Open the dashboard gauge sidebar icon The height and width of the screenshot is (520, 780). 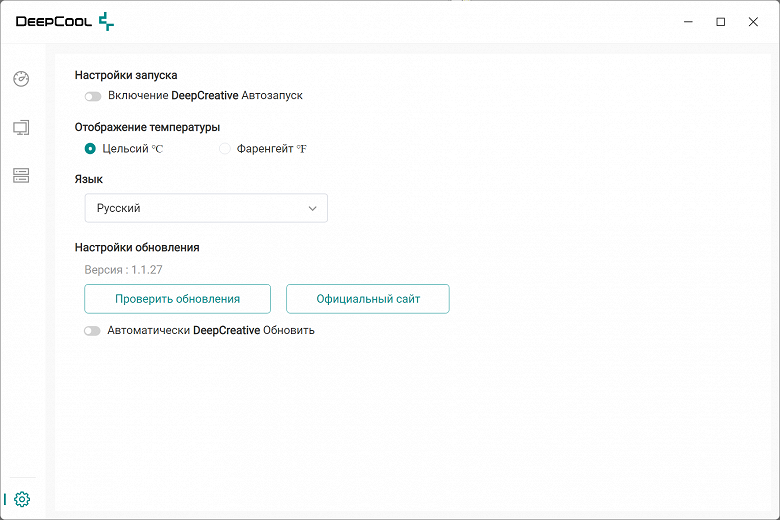[x=21, y=79]
